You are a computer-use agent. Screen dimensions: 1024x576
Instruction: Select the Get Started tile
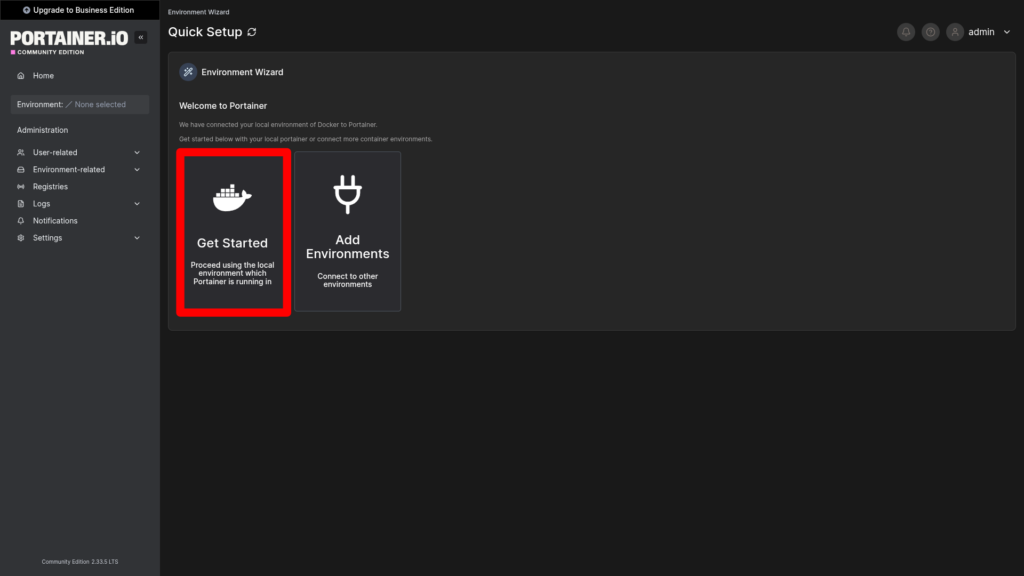click(232, 233)
